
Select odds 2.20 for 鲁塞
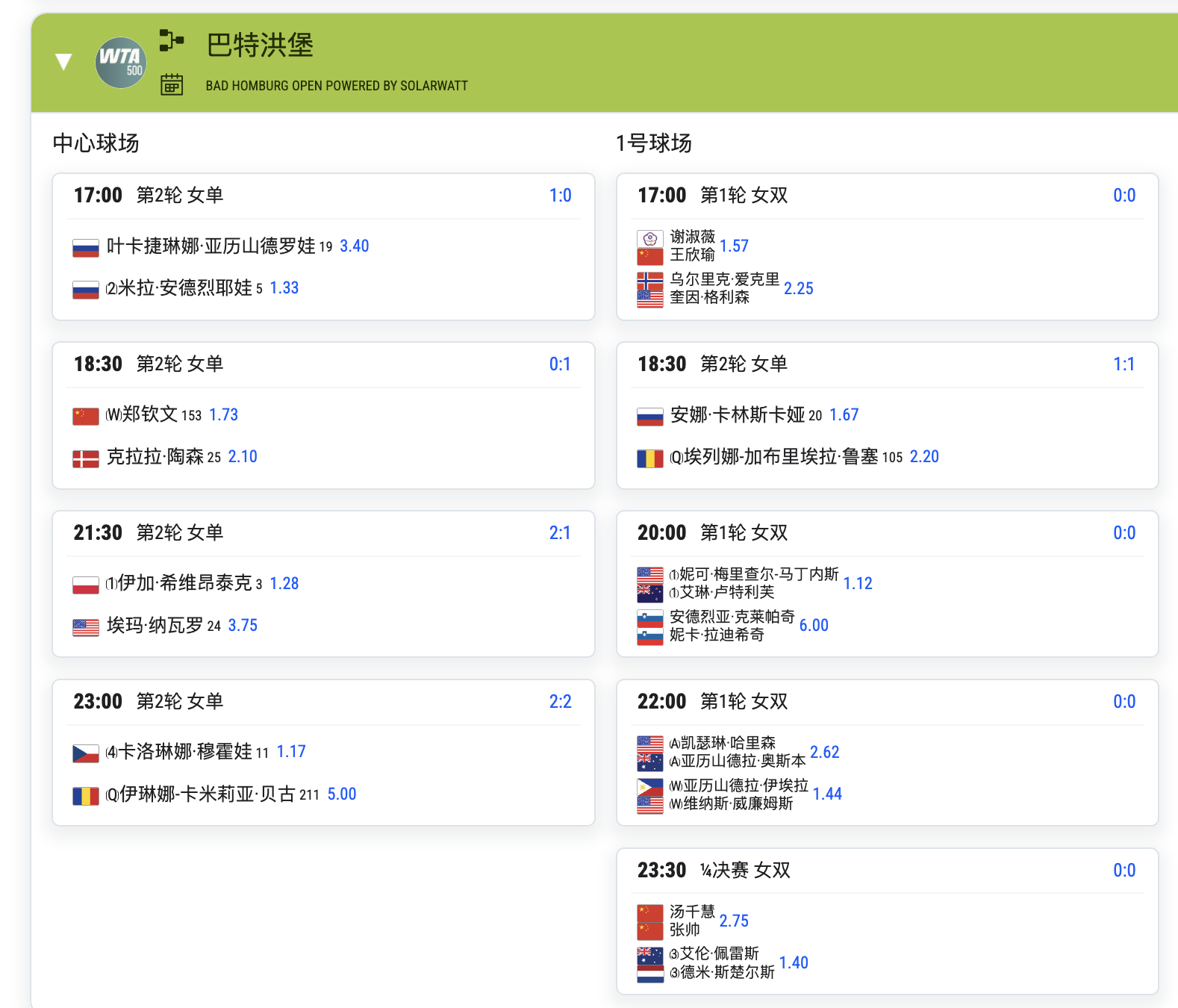click(924, 456)
